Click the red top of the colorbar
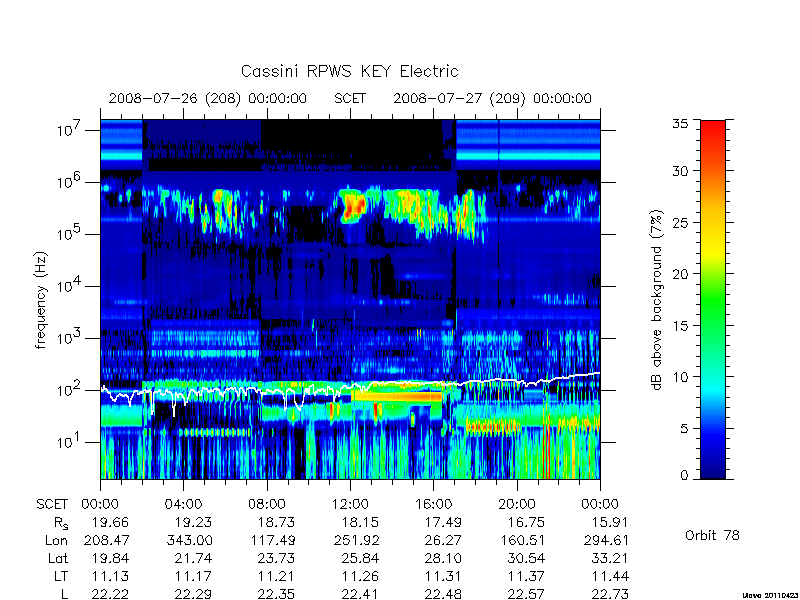The height and width of the screenshot is (600, 800). pos(713,133)
